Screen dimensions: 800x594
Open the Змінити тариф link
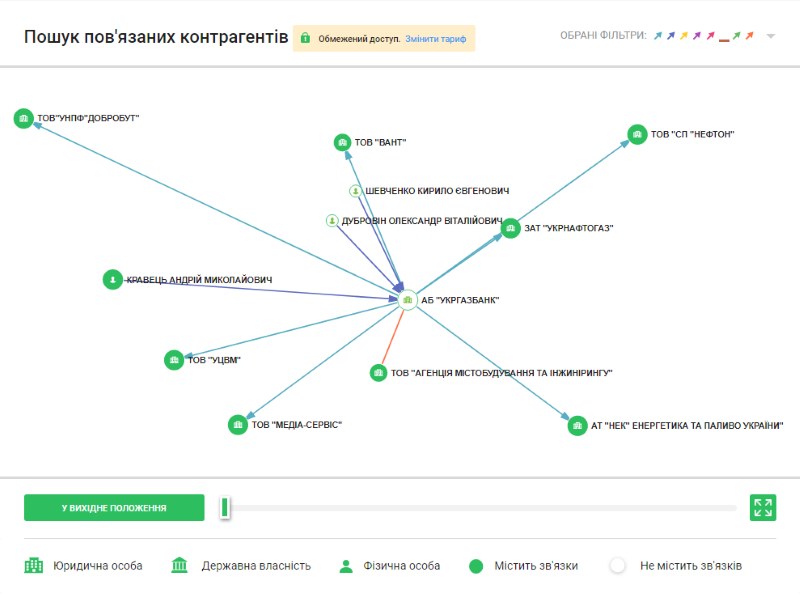point(436,39)
